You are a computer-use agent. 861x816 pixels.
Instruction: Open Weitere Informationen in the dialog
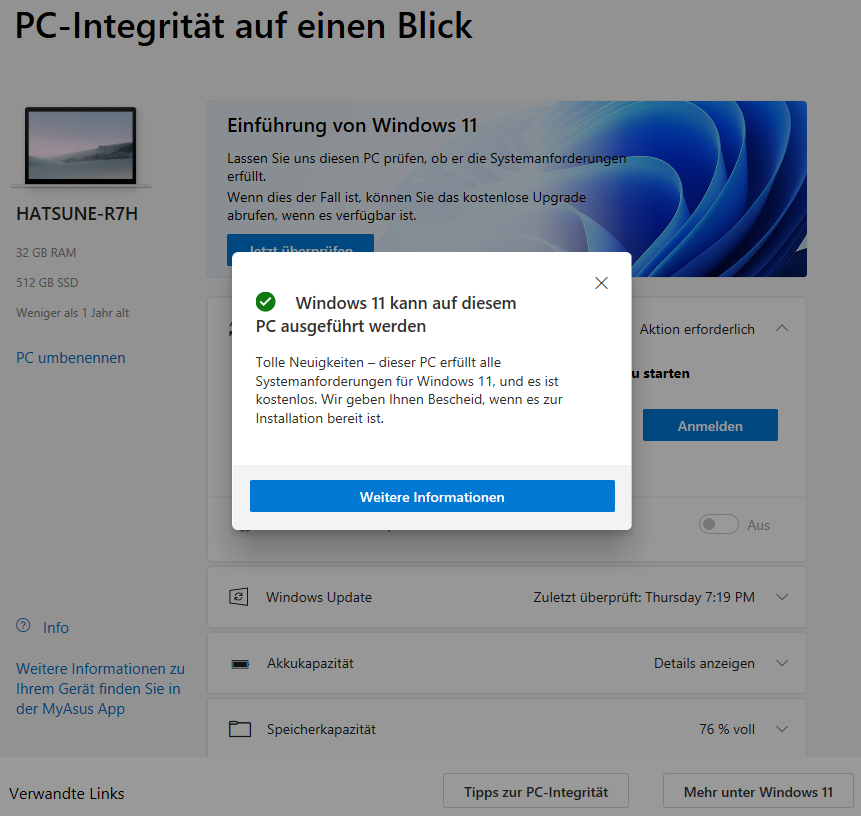point(432,496)
